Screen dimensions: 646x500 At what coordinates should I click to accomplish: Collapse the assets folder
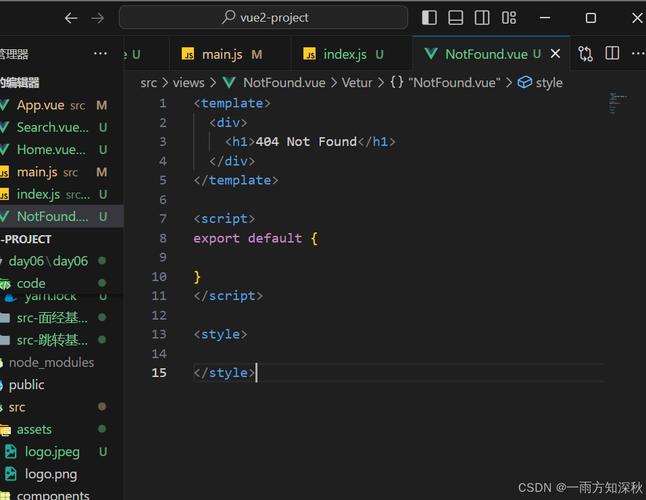pyautogui.click(x=34, y=430)
